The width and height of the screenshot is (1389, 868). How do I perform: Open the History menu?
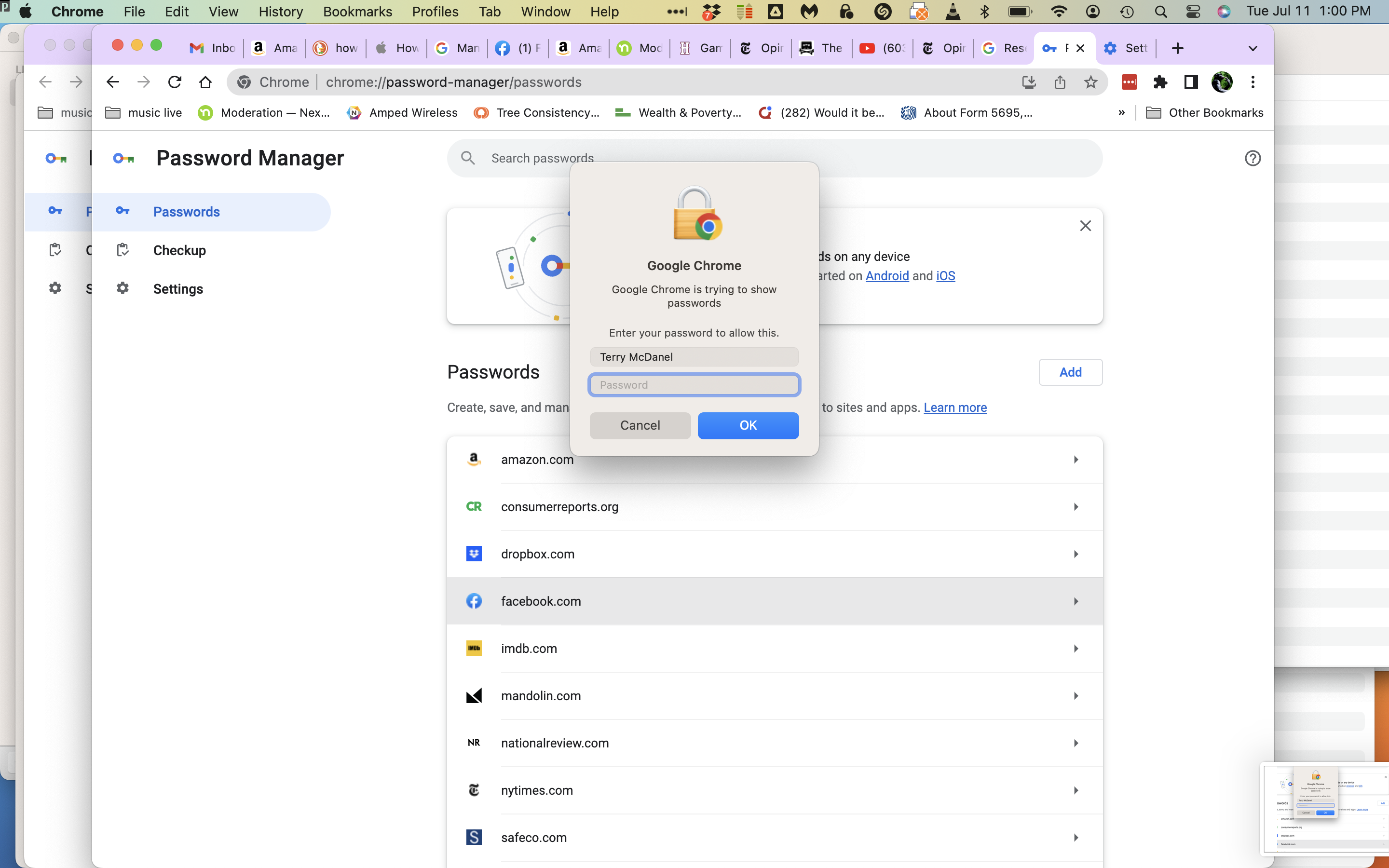[281, 12]
